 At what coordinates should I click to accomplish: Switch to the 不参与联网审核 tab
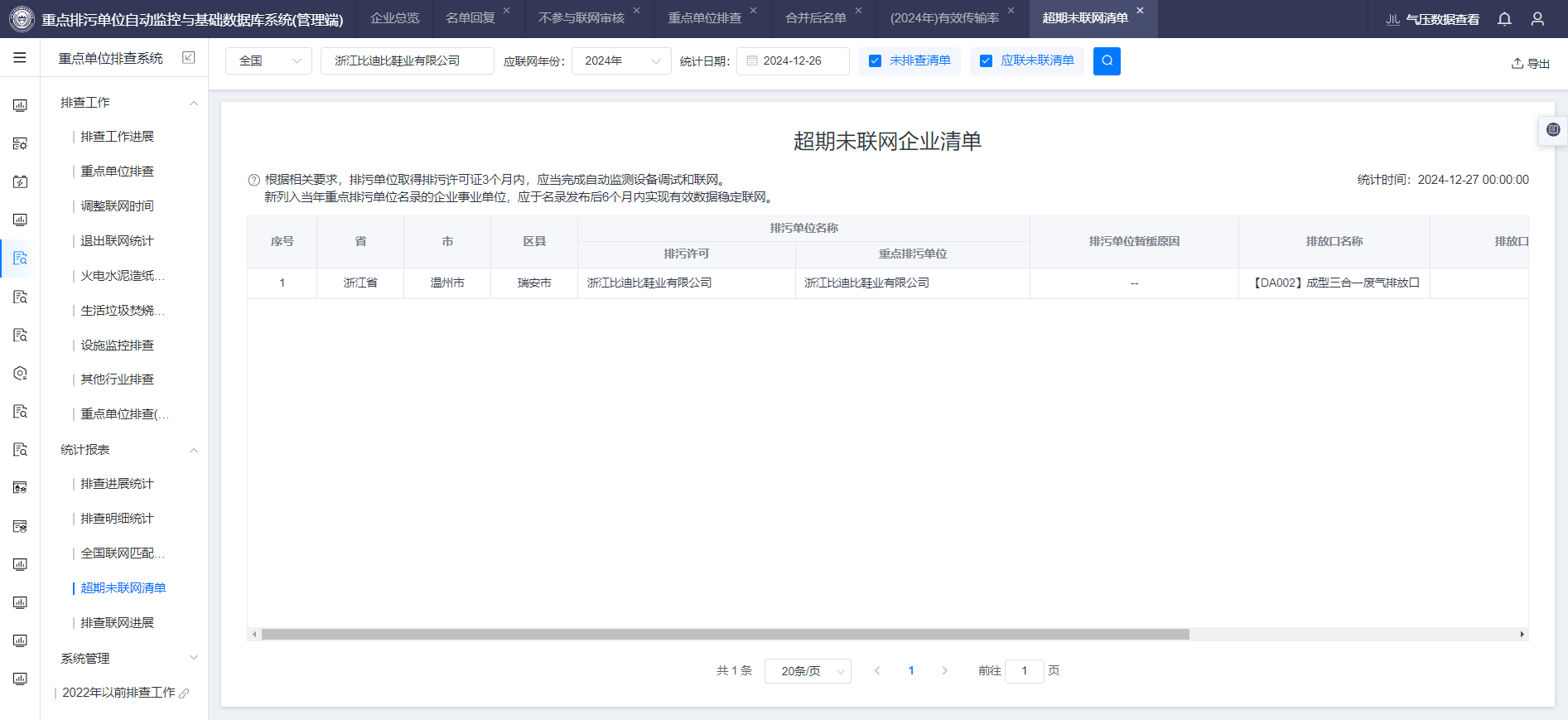click(x=581, y=18)
